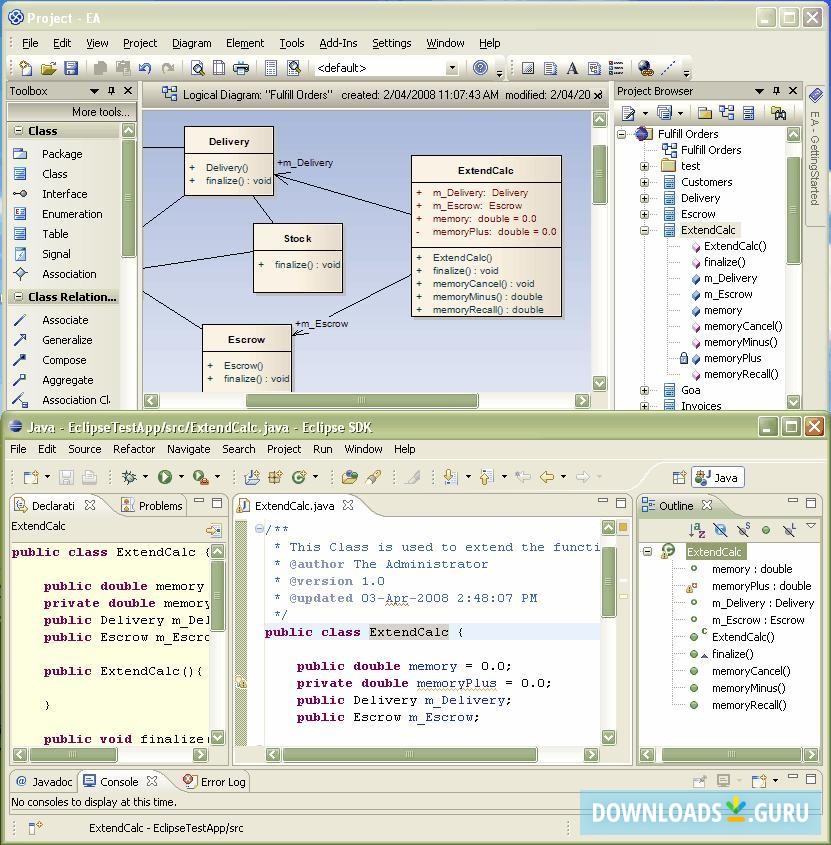Collapse the Fulfill Orders root node

(621, 134)
